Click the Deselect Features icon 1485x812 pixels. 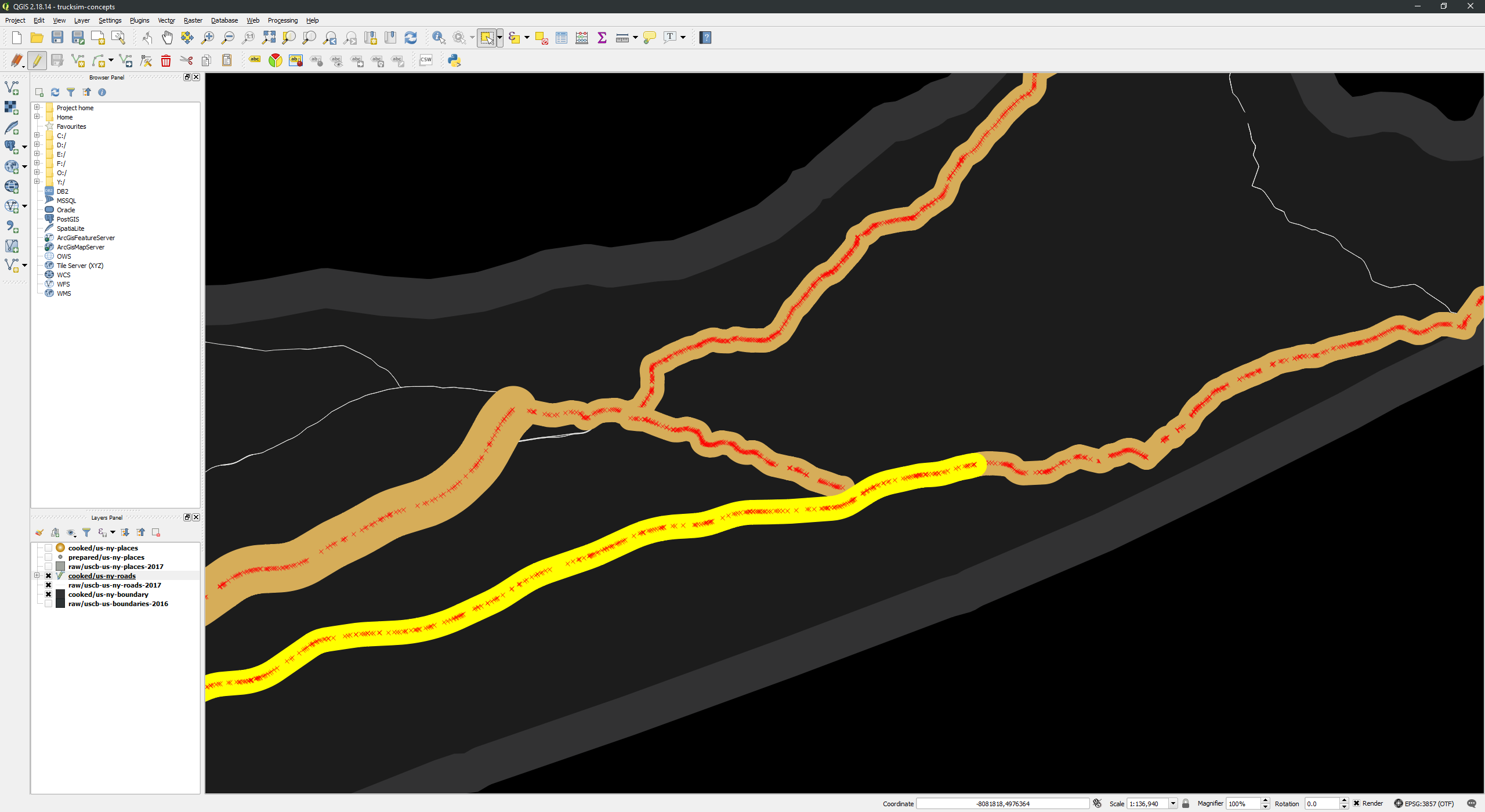(541, 38)
